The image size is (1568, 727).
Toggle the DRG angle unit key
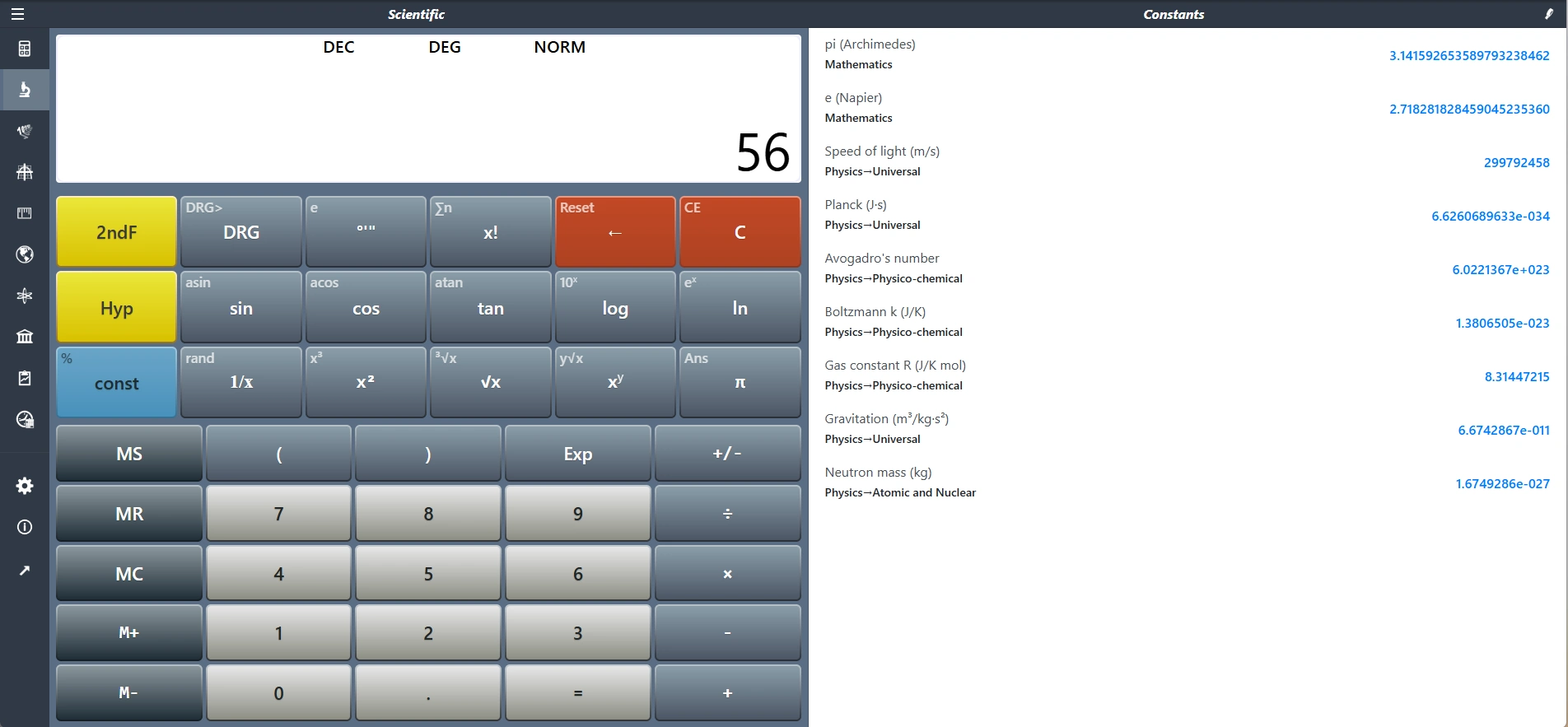coord(241,231)
